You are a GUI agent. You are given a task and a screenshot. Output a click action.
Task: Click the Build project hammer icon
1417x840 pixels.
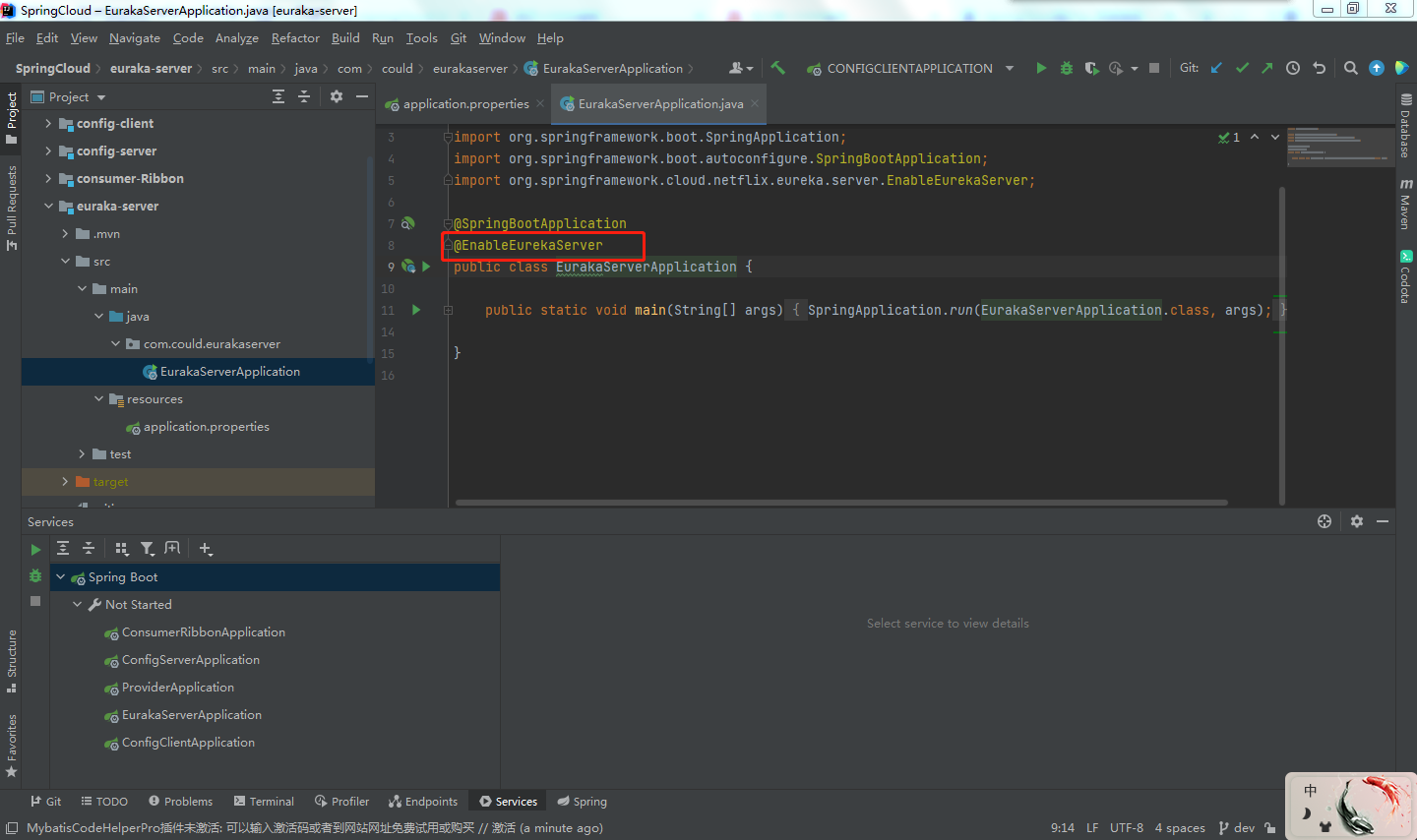click(777, 68)
